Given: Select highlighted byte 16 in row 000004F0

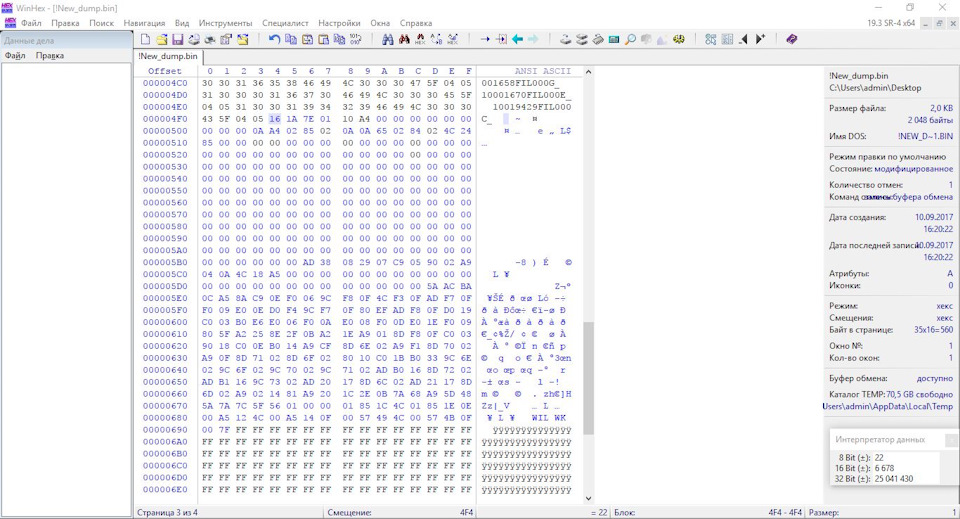Looking at the screenshot, I should click(x=275, y=119).
